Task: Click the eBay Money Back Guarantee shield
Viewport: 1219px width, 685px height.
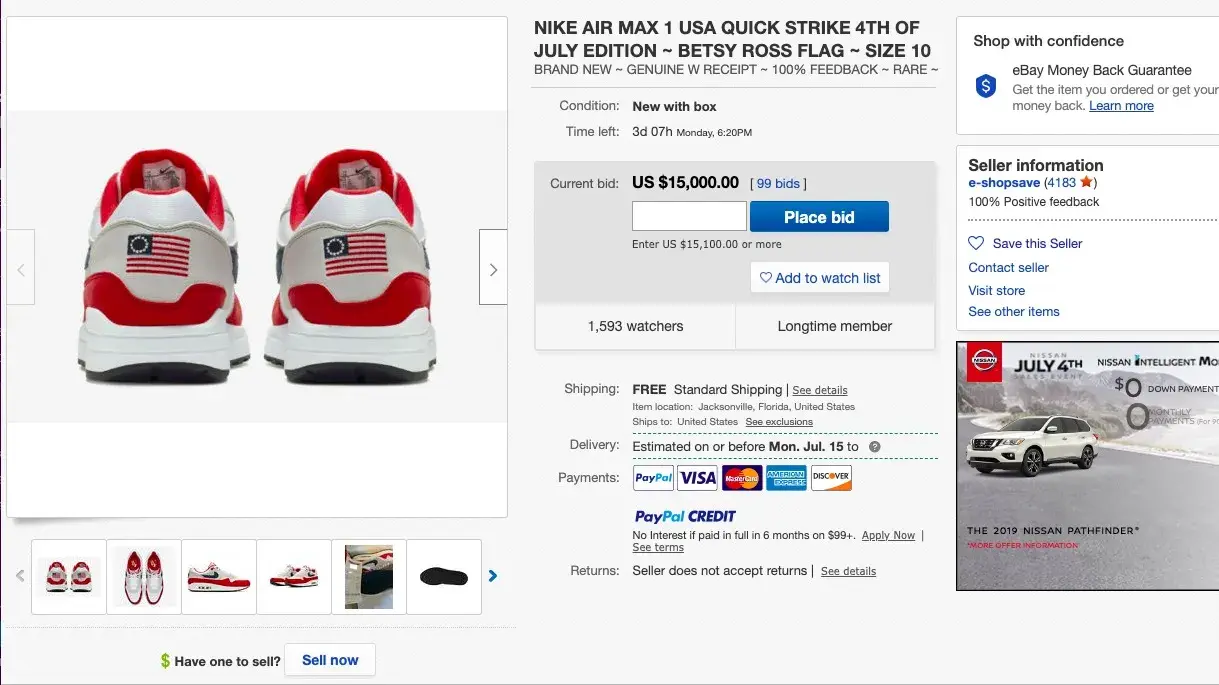Action: (984, 87)
